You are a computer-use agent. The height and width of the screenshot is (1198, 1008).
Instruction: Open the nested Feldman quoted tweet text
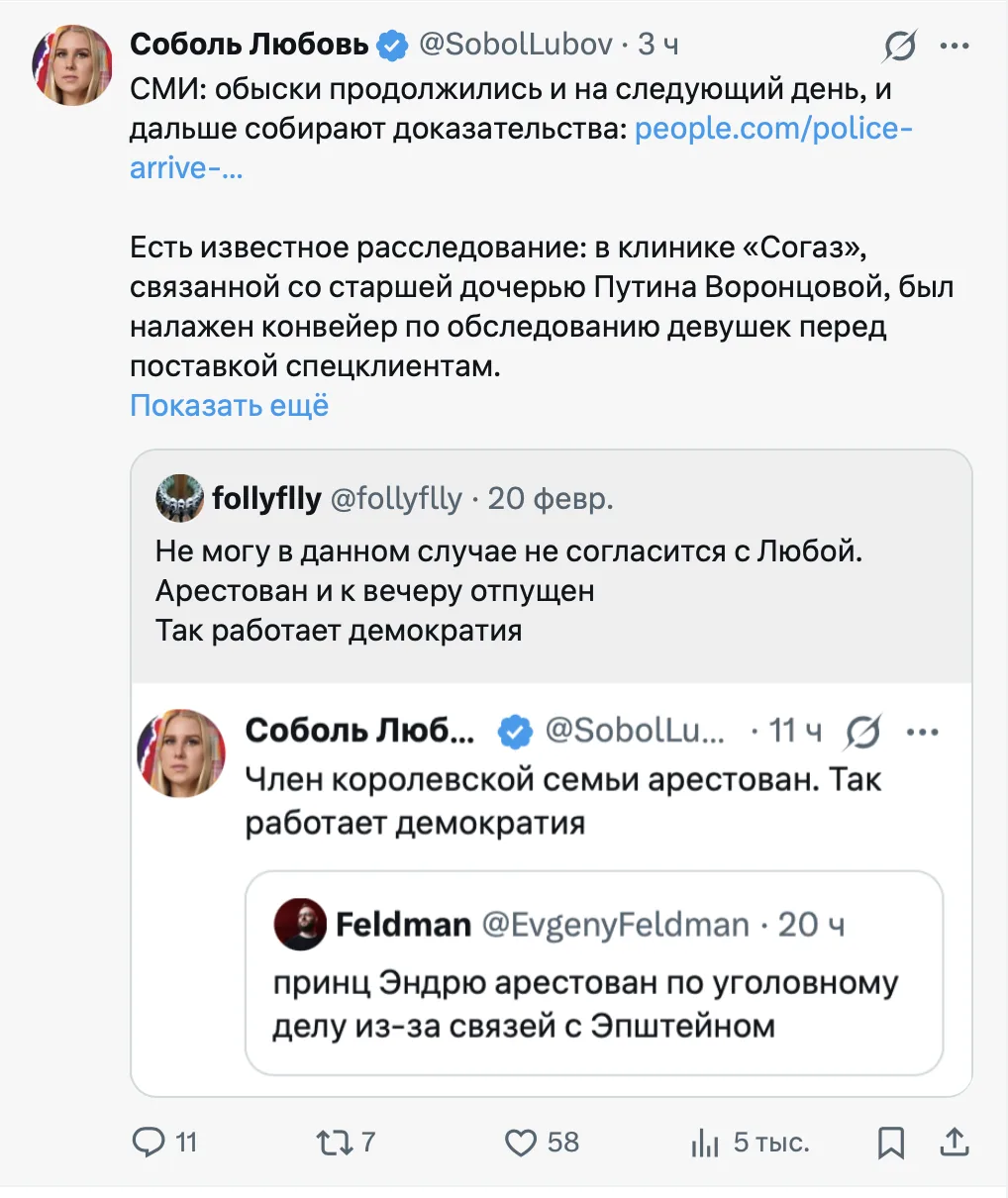[x=585, y=1004]
